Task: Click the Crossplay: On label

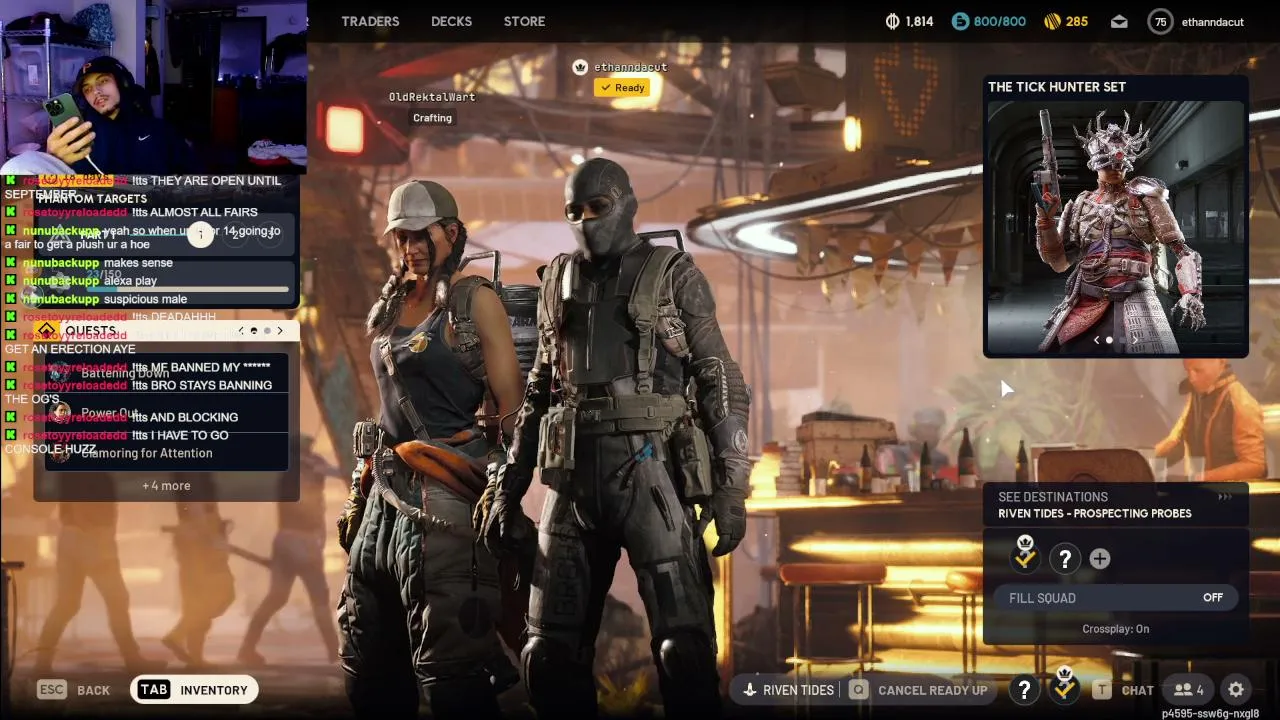Action: click(1116, 629)
